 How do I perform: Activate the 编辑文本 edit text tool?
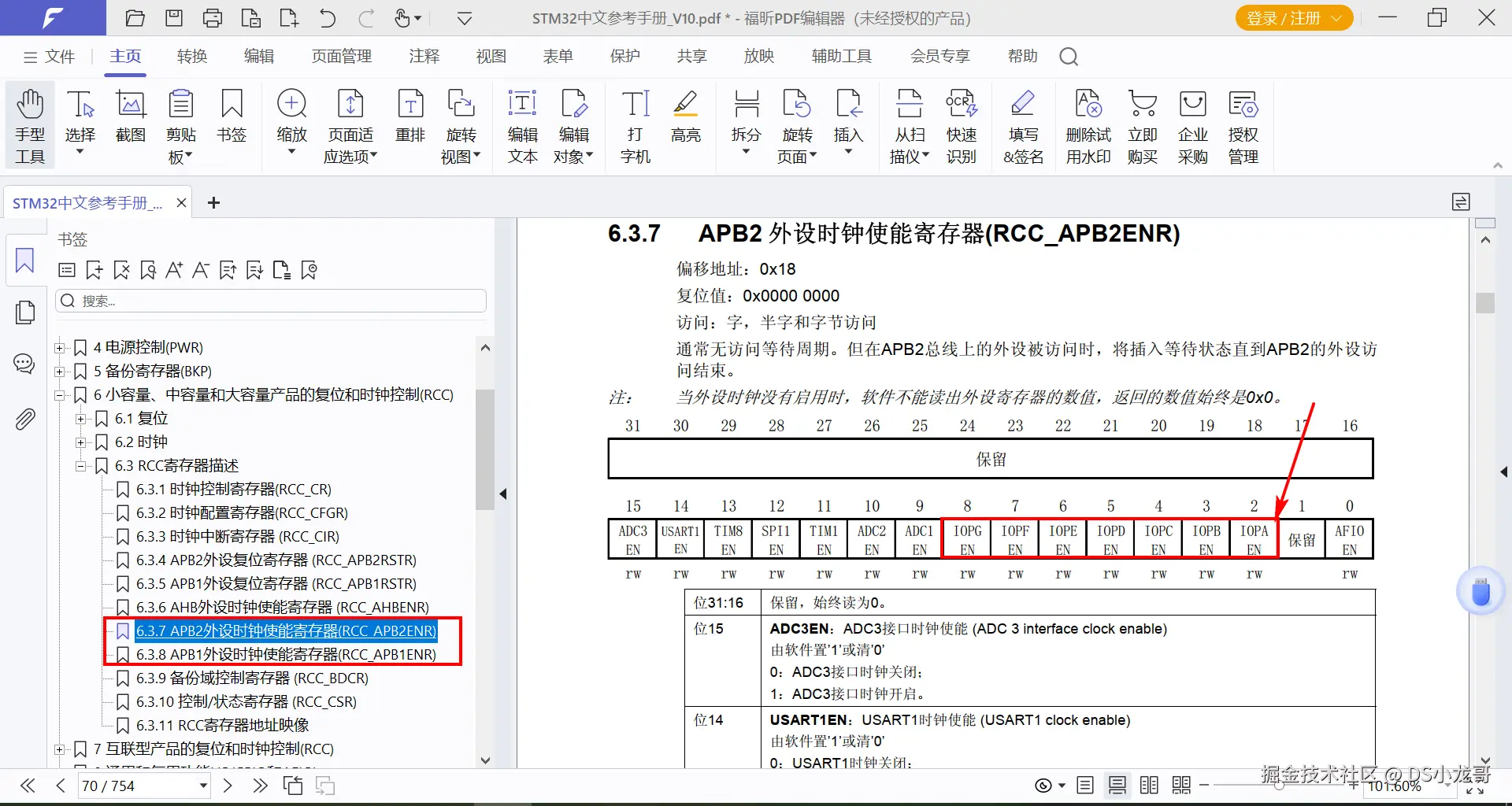522,126
